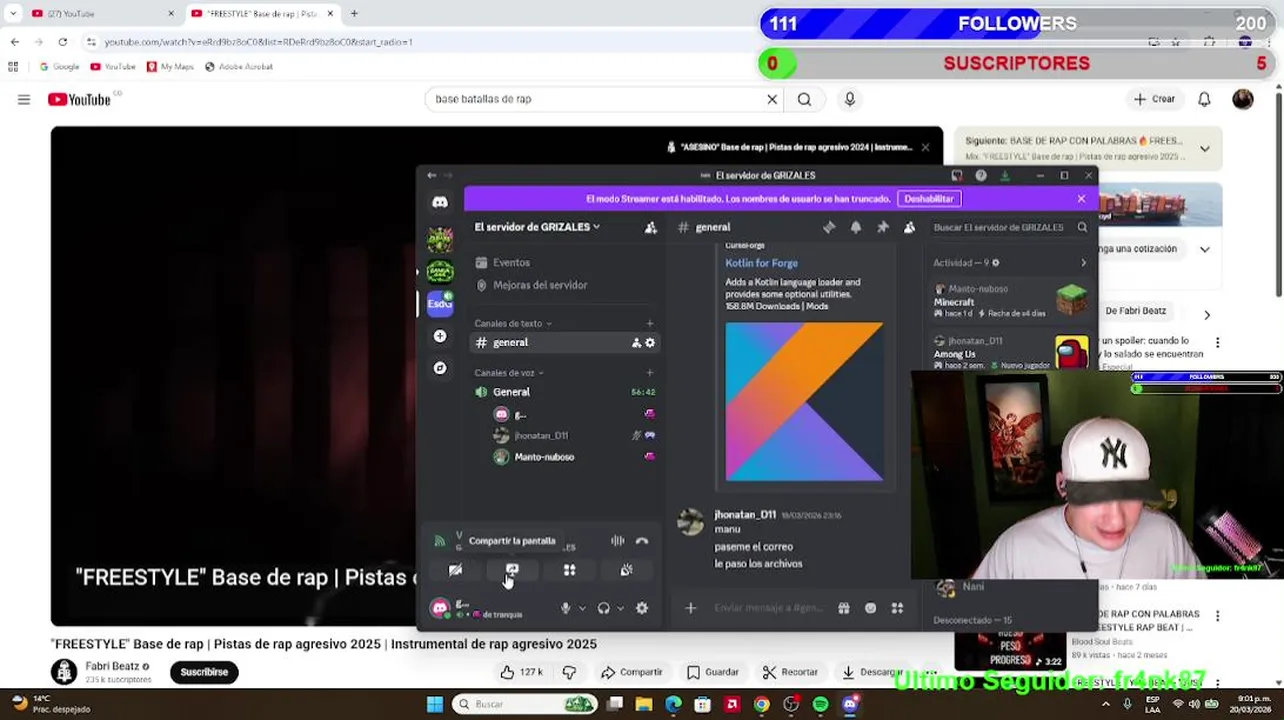Expand El servidor de GRIZALES dropdown
This screenshot has width=1284, height=720.
(537, 227)
